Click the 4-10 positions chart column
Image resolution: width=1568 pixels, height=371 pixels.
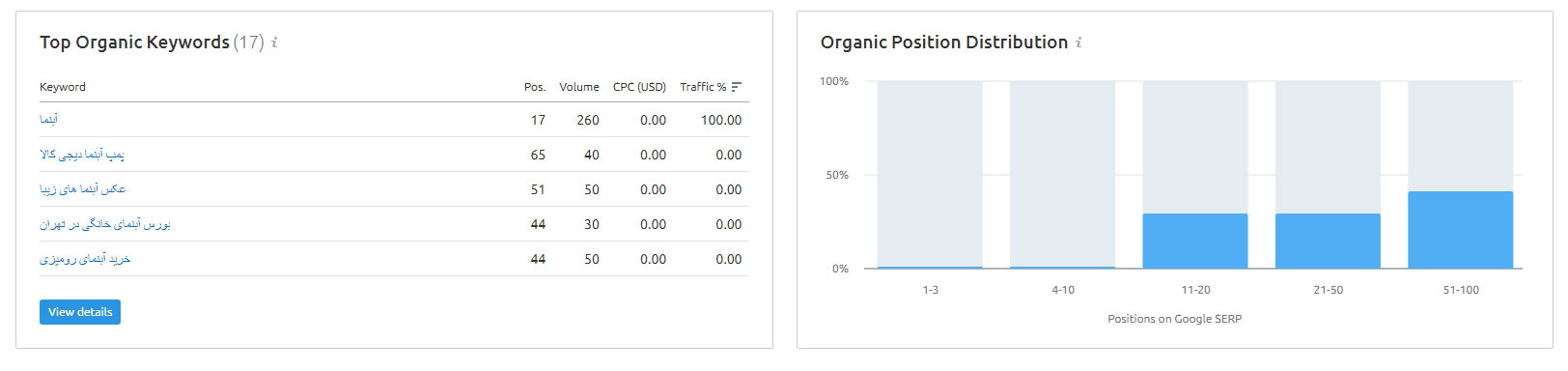coord(1062,175)
